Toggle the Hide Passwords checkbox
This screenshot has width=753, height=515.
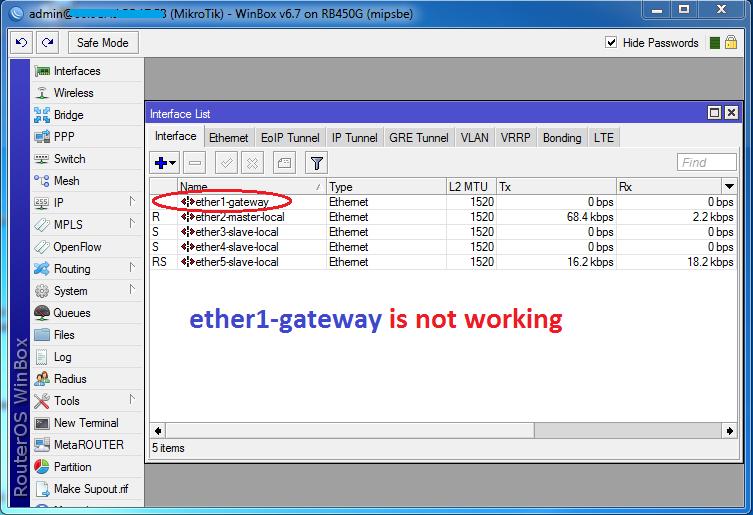coord(611,42)
